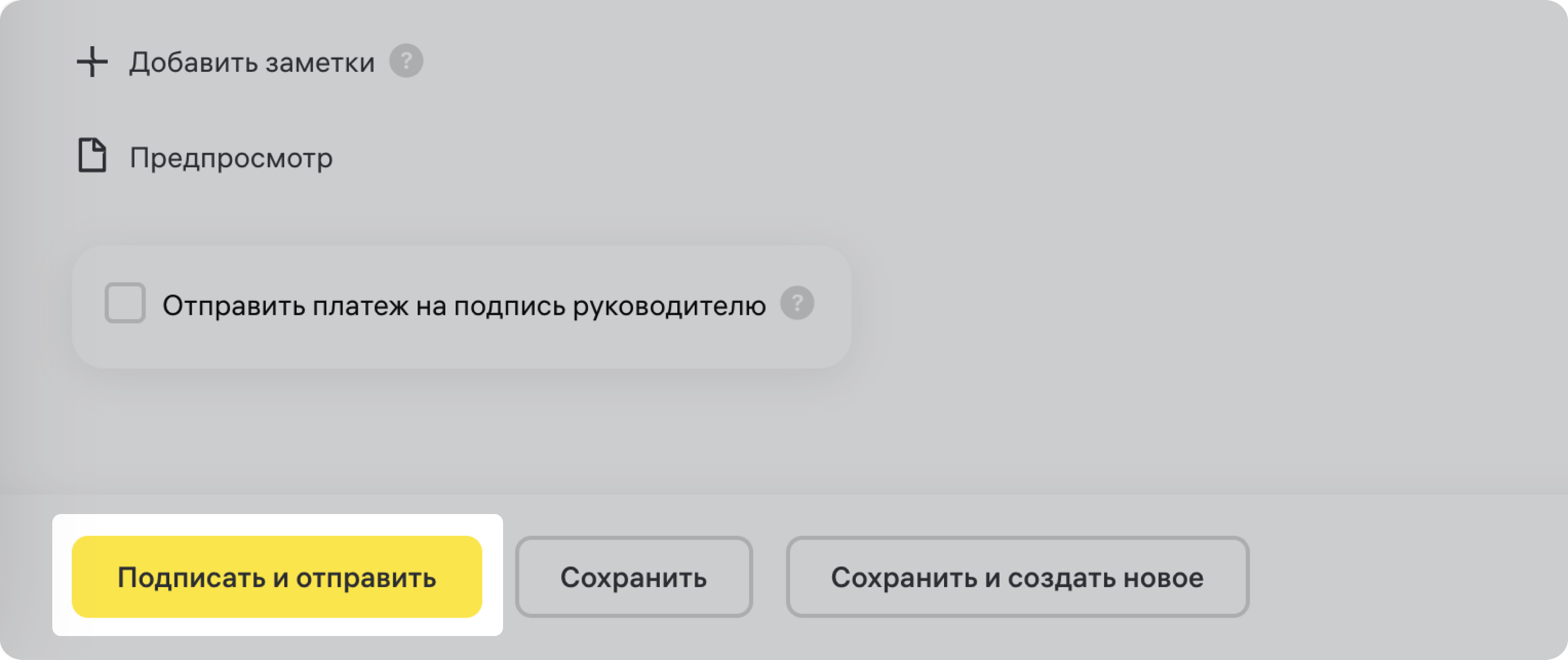Save and create a new payment
The image size is (1568, 660).
1017,577
